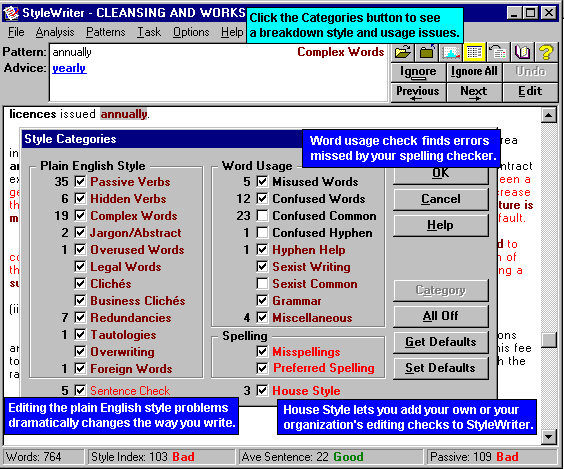Click the list with curved arrow icon
Image resolution: width=564 pixels, height=469 pixels.
(498, 53)
